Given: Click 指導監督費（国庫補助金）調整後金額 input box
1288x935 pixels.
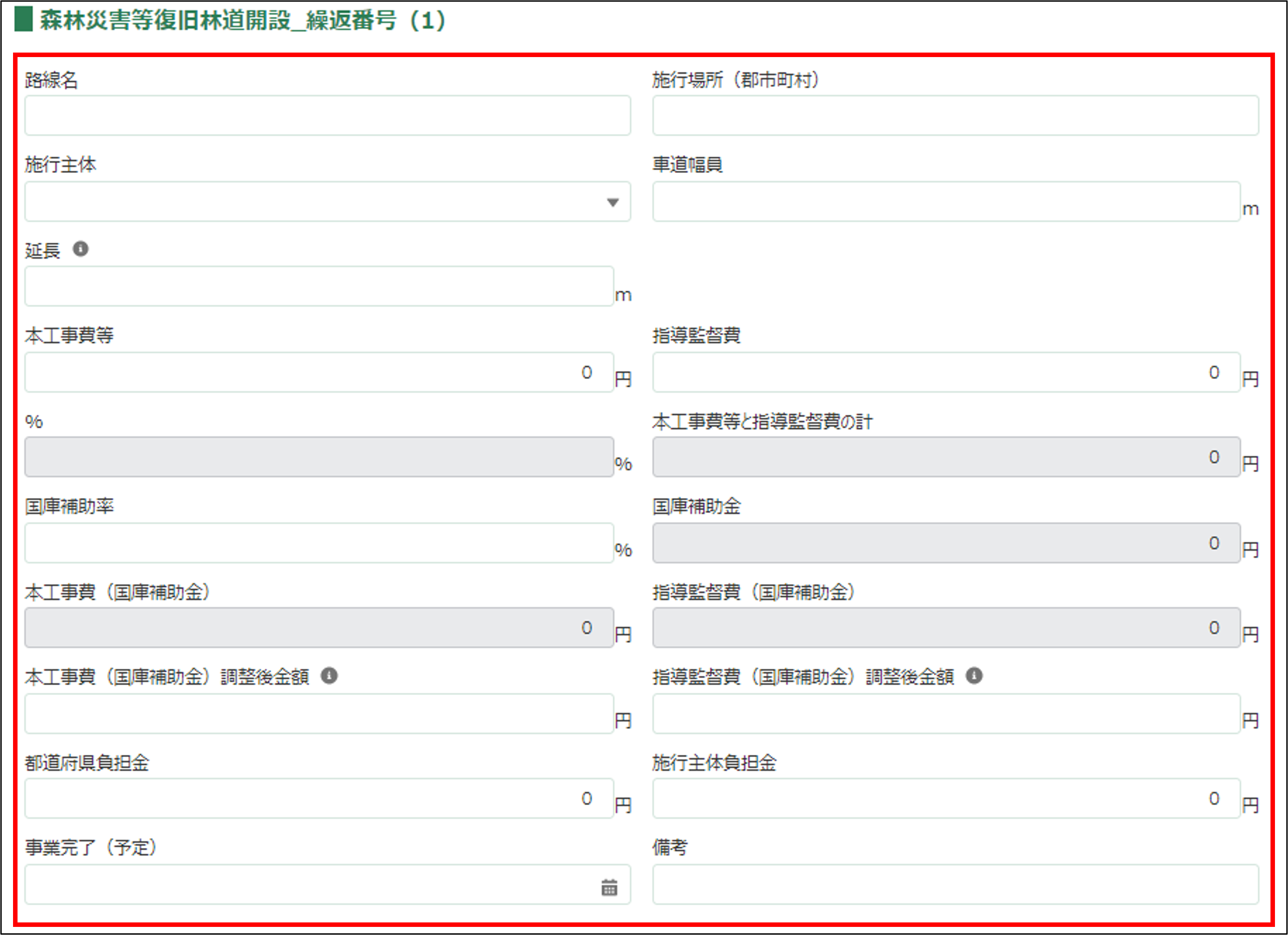Looking at the screenshot, I should click(946, 713).
